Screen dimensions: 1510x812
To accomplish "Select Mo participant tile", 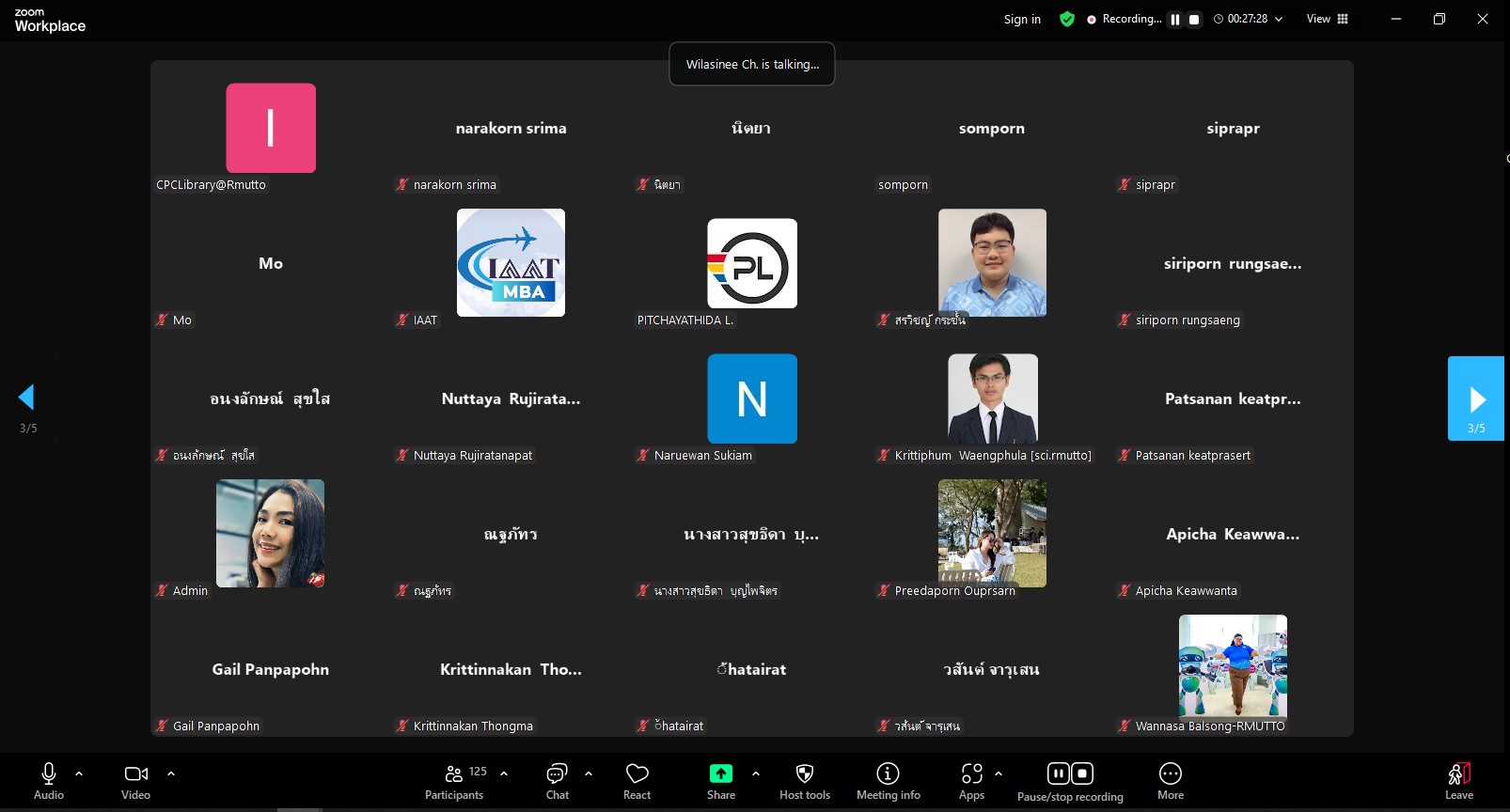I will (x=271, y=263).
